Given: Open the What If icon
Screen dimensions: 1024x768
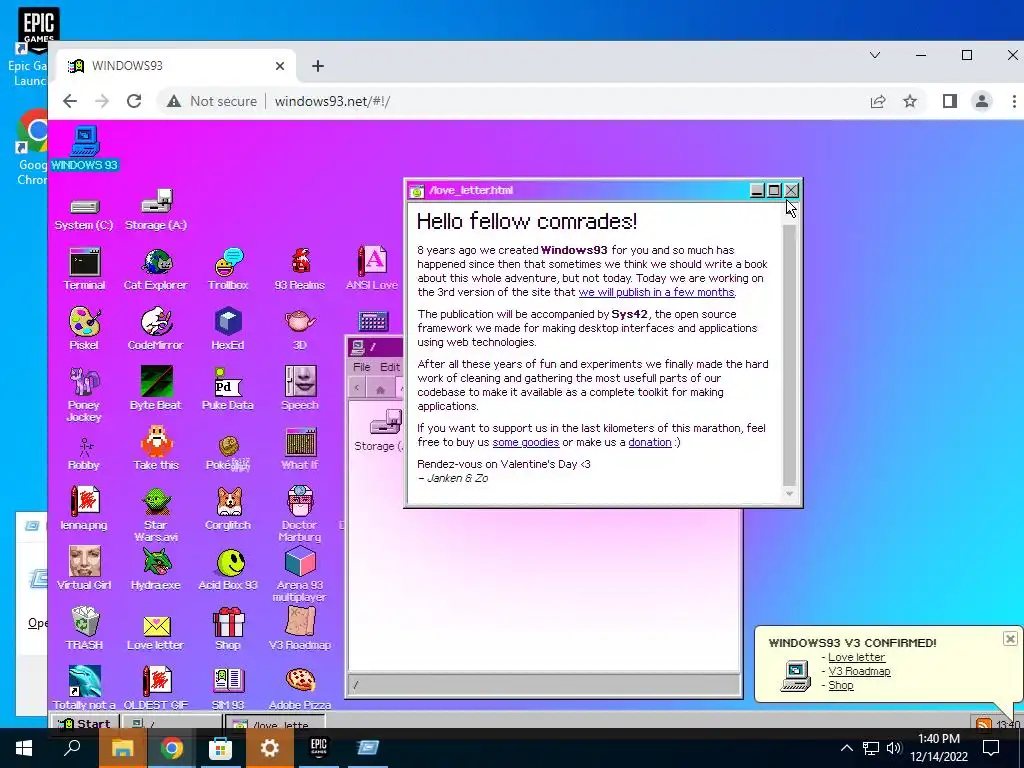Looking at the screenshot, I should tap(300, 449).
